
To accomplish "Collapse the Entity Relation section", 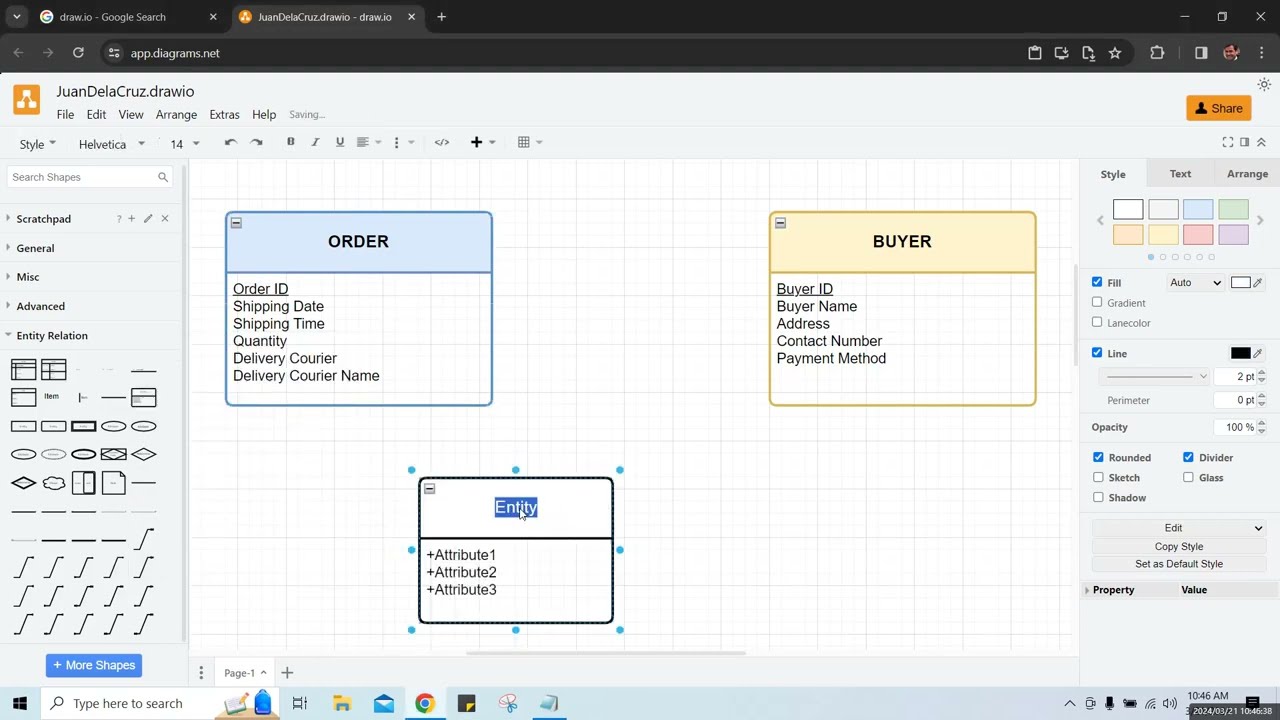I will pos(52,335).
